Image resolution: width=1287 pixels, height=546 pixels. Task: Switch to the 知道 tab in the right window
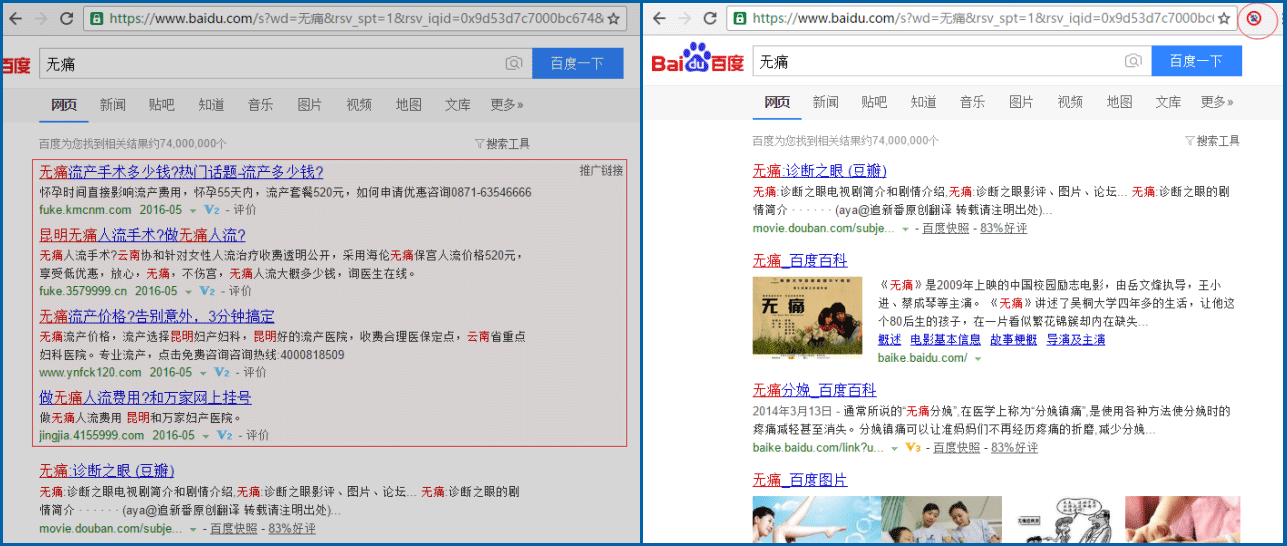pyautogui.click(x=924, y=102)
